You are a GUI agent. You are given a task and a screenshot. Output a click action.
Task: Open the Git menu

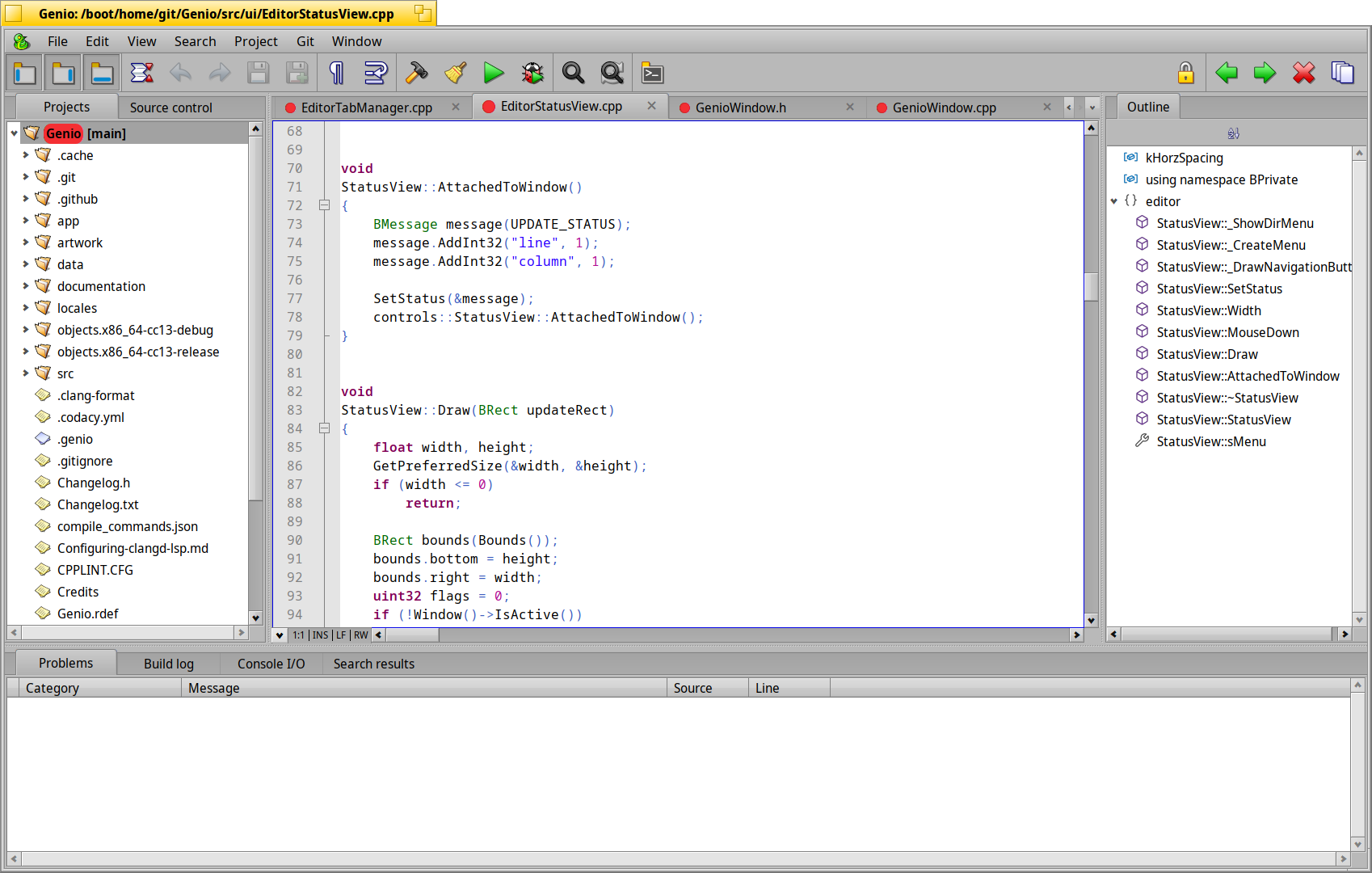click(305, 41)
